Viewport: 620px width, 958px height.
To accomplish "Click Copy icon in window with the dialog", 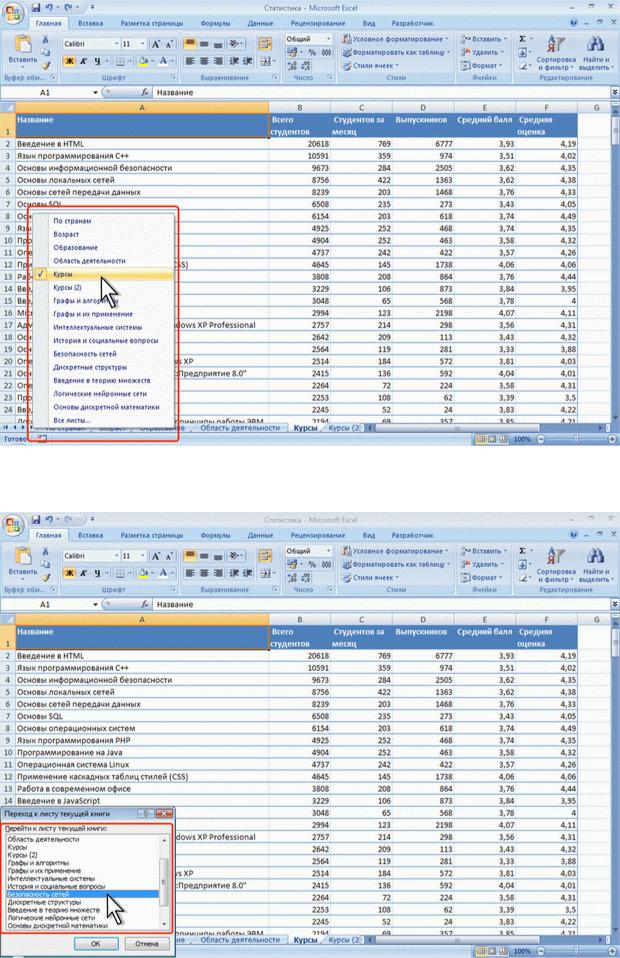I will click(45, 564).
